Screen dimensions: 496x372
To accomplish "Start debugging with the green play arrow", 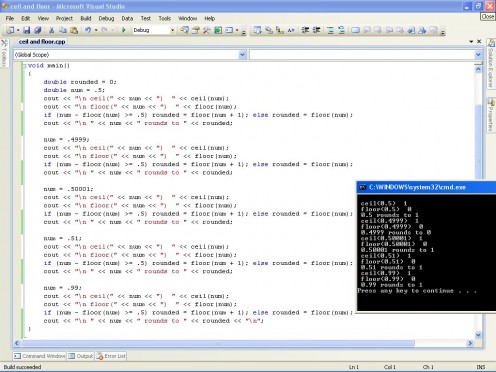I will [x=124, y=30].
